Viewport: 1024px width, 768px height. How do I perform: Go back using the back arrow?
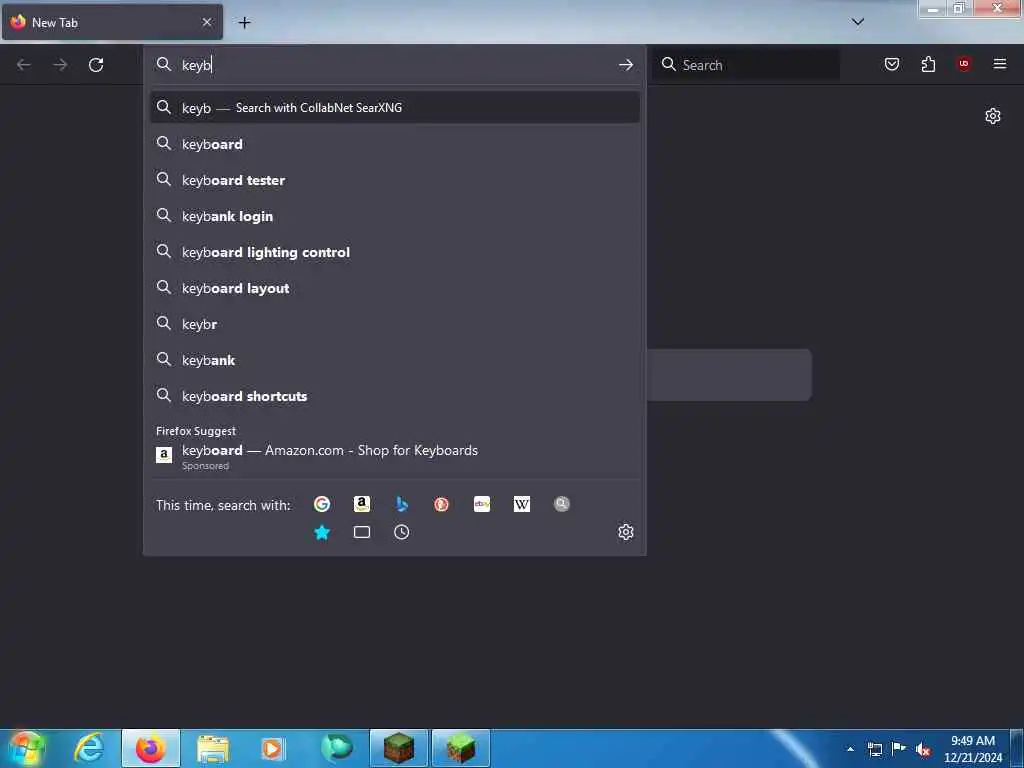(x=24, y=65)
